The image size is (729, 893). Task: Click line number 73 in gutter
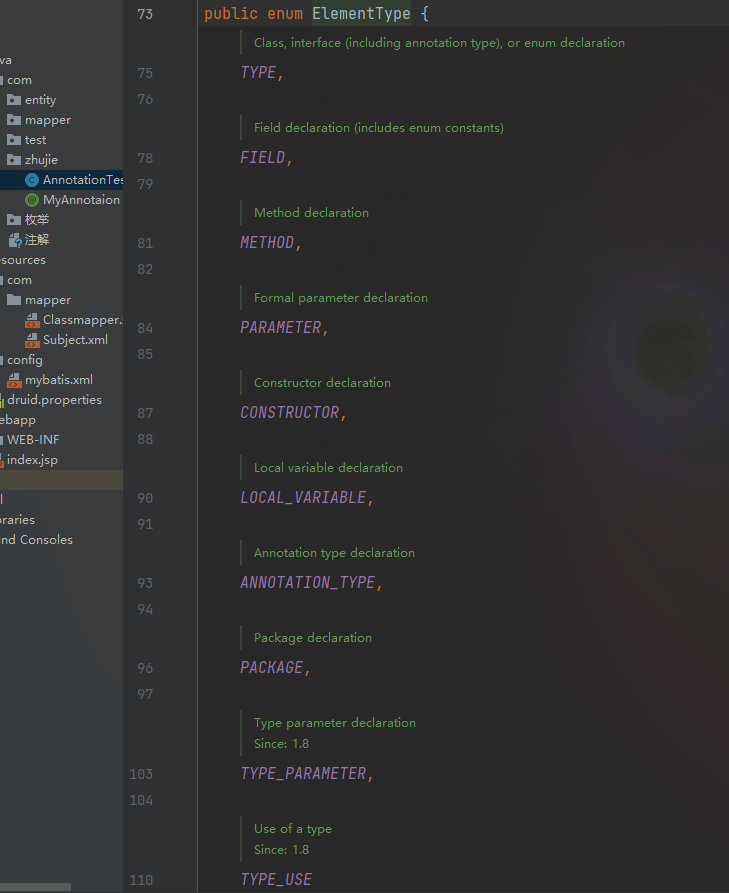(x=145, y=14)
